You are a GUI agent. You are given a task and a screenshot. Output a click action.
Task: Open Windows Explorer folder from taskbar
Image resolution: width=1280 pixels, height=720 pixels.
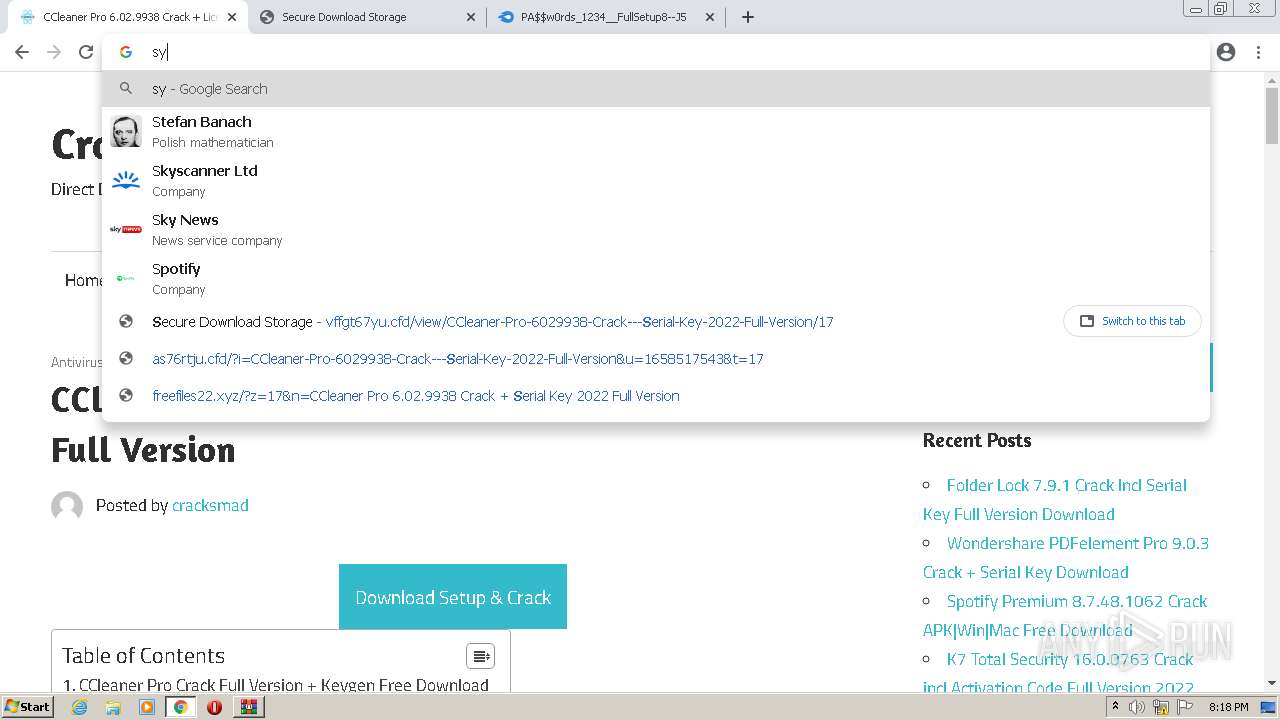(113, 707)
